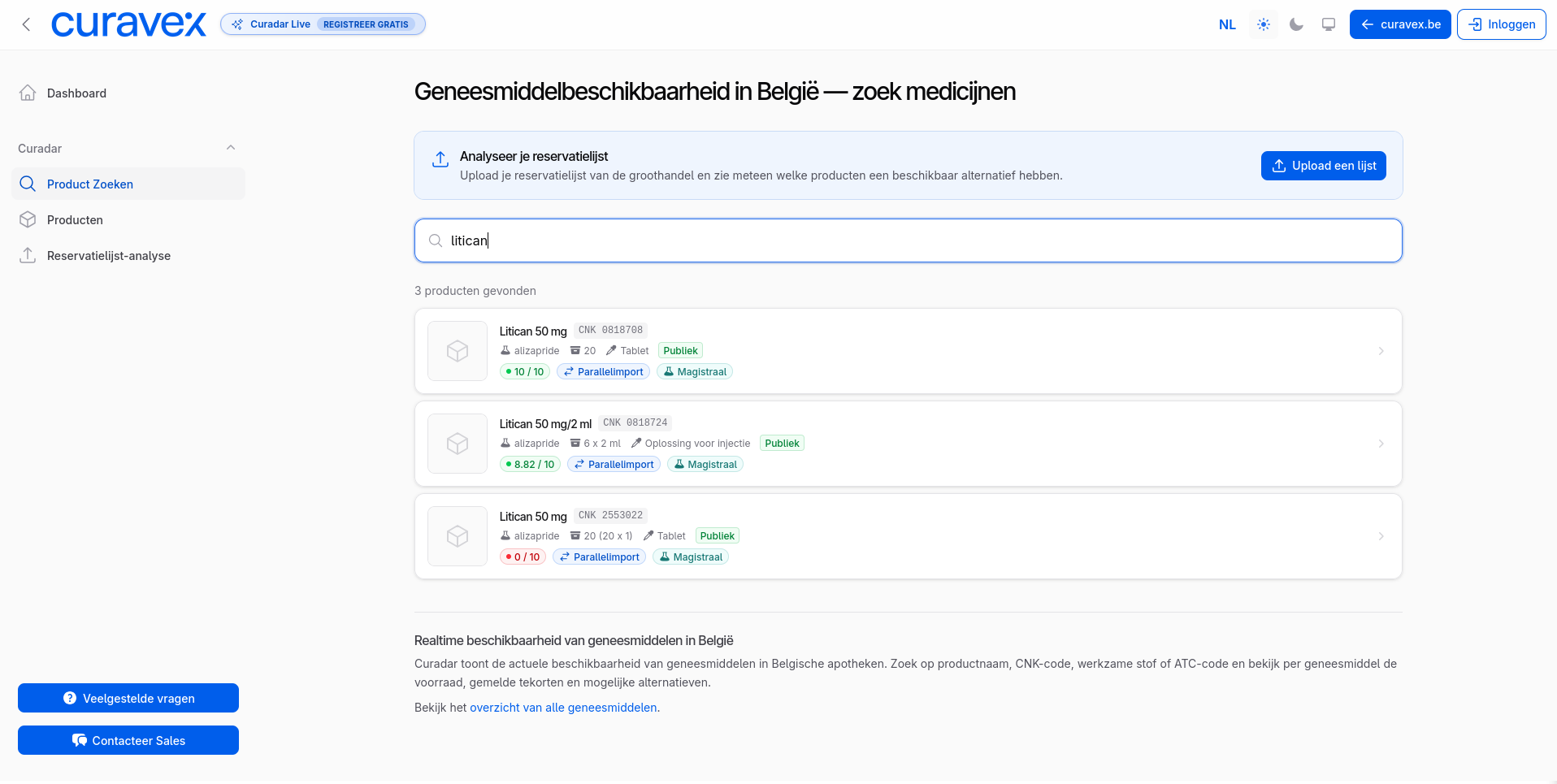Click the Product Zoeken magnifier icon

click(28, 184)
